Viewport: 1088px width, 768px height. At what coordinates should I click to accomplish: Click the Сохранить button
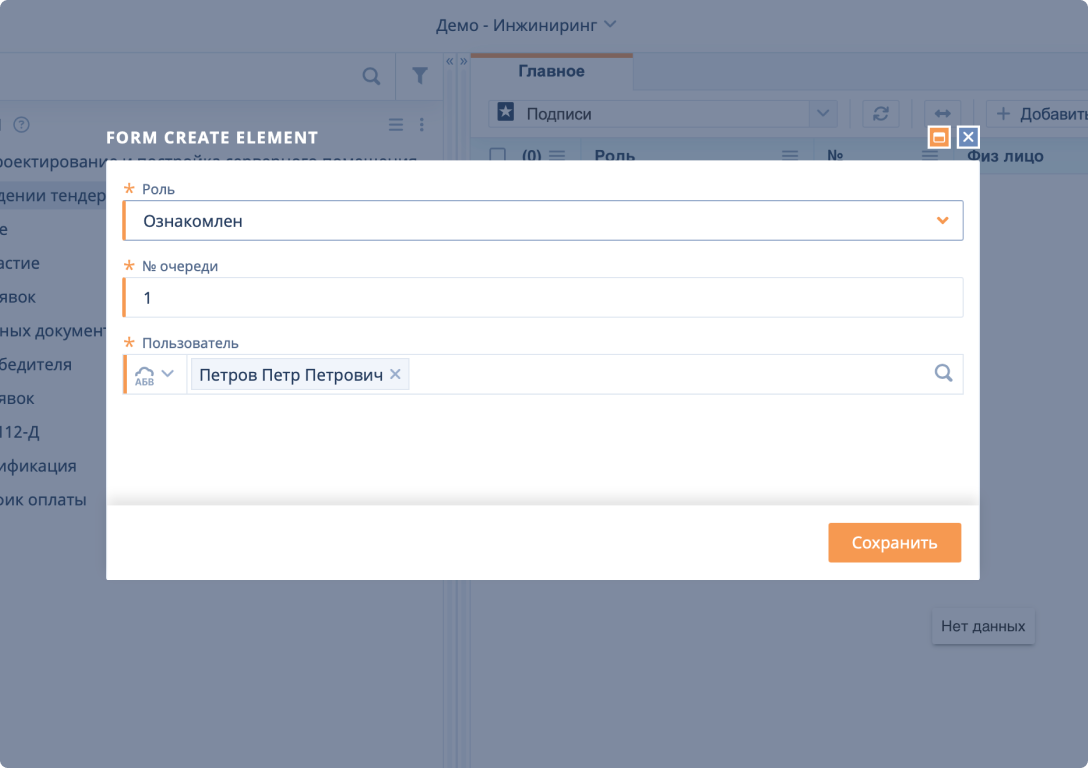(x=894, y=542)
